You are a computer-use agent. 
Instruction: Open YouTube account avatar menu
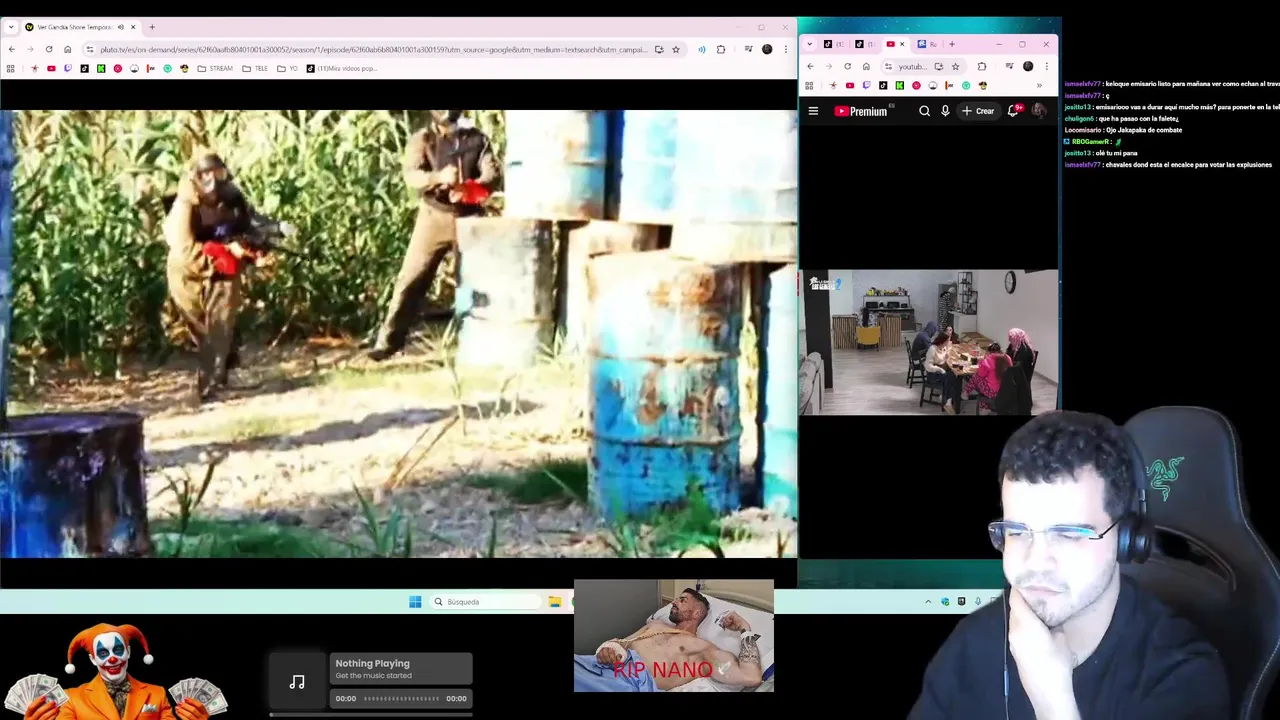(x=1039, y=111)
